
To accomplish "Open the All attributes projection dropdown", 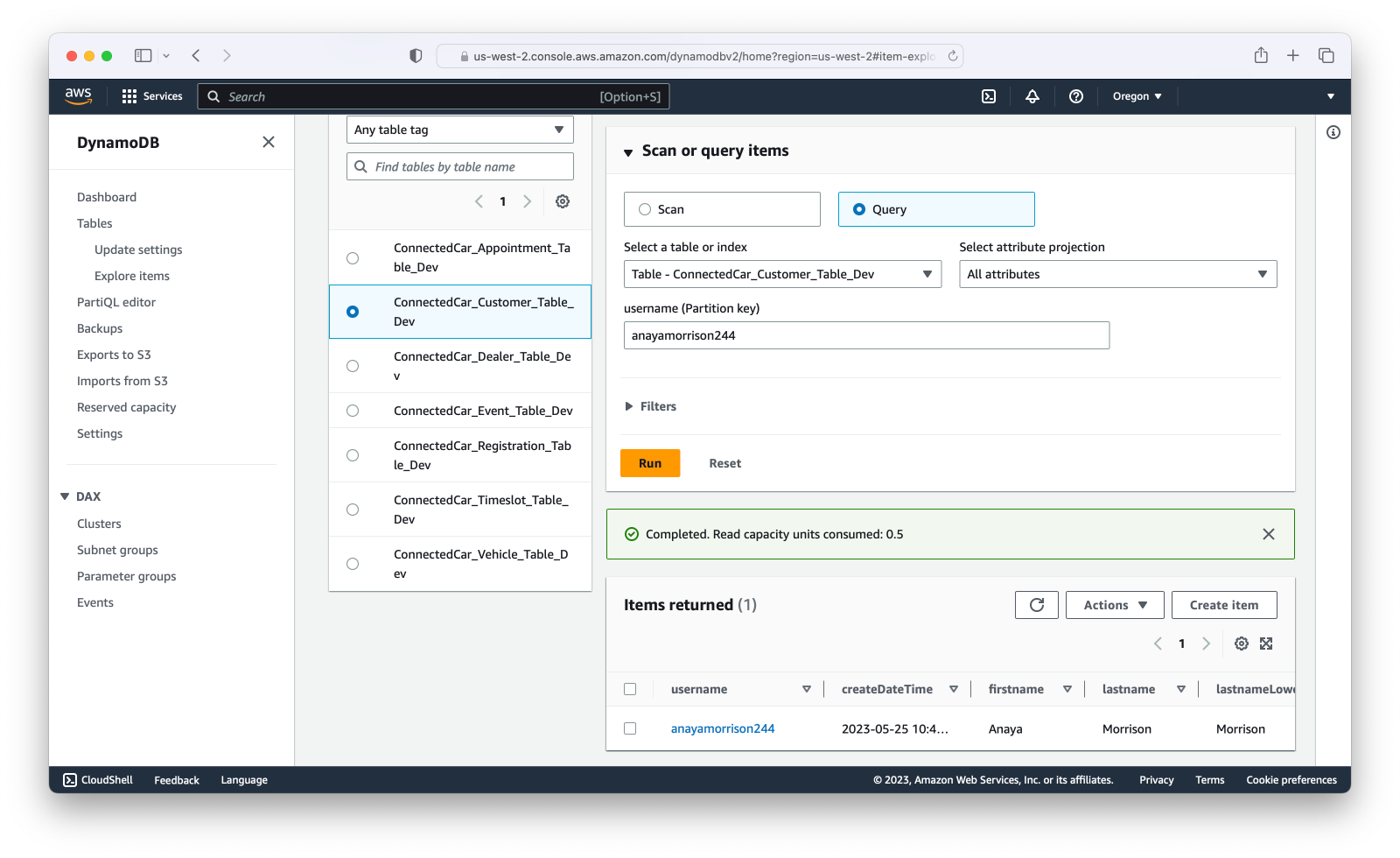I will tap(1118, 274).
